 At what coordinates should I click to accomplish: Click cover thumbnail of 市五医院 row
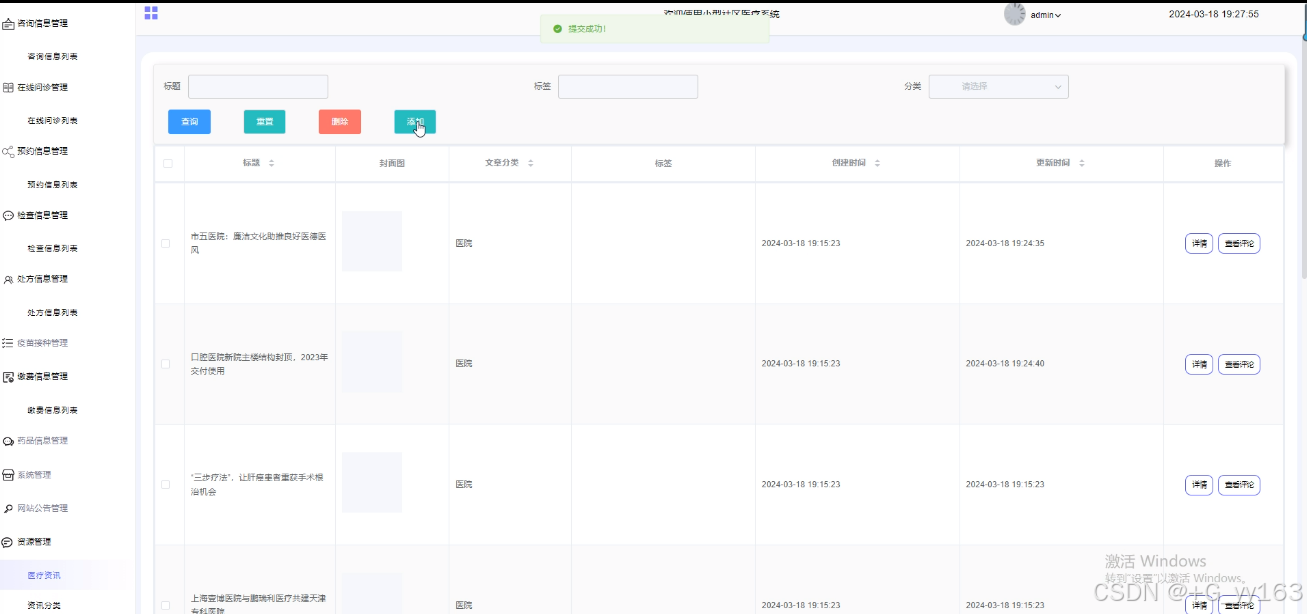372,241
